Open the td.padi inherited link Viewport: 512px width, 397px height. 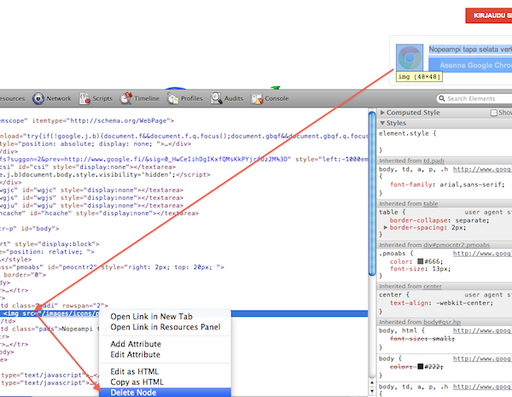click(x=434, y=161)
